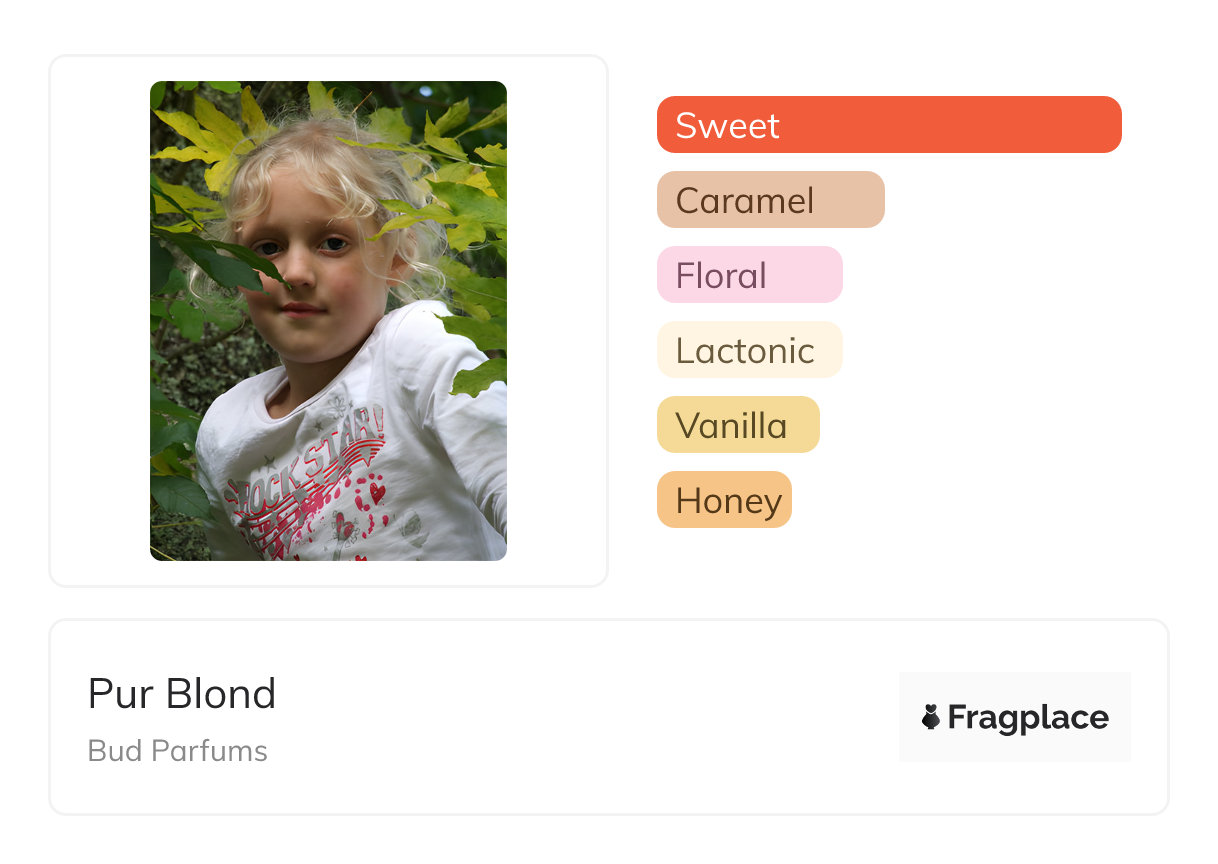
Task: Select the Caramel accord tag
Action: click(x=770, y=200)
